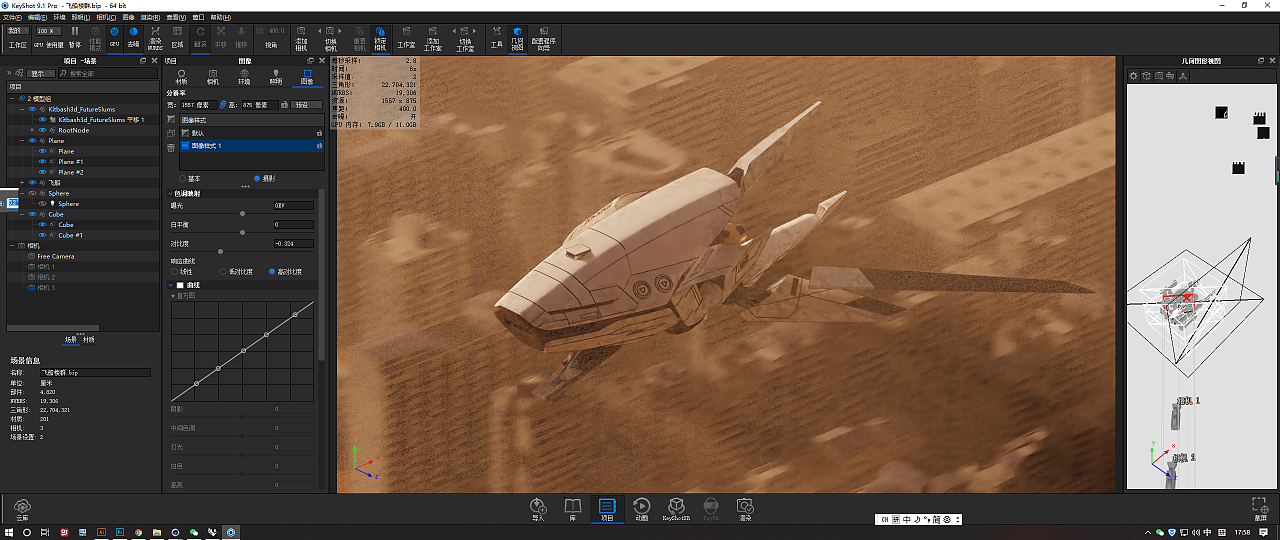Collapse the 相机 (Cameras) tree node
The width and height of the screenshot is (1280, 540).
coord(12,246)
